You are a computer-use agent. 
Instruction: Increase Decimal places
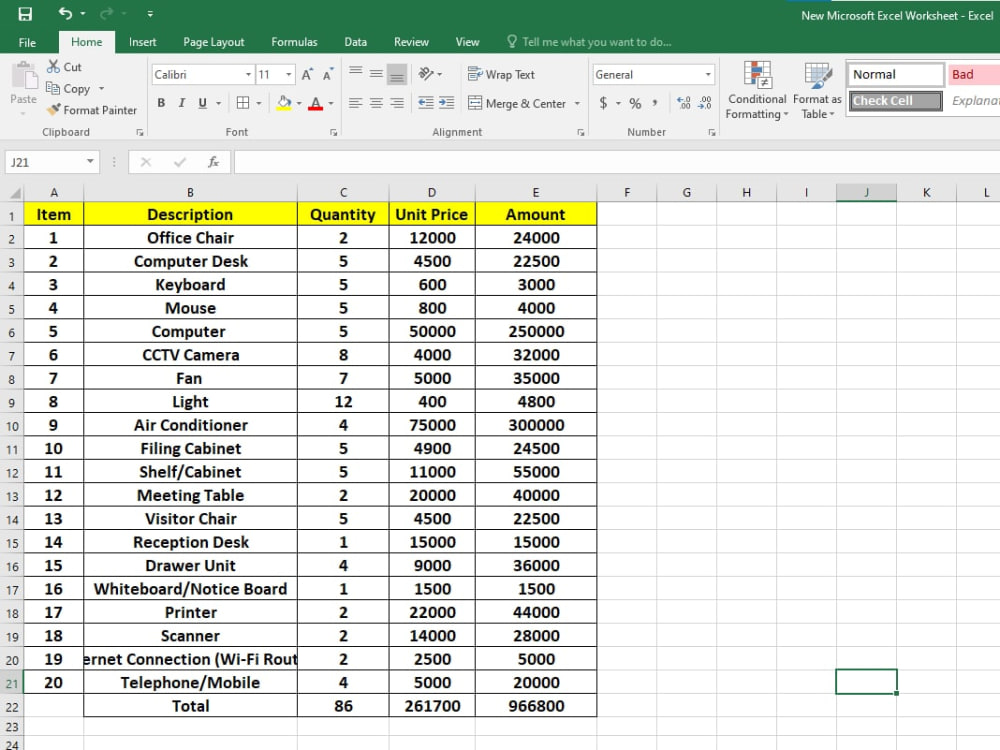click(684, 103)
